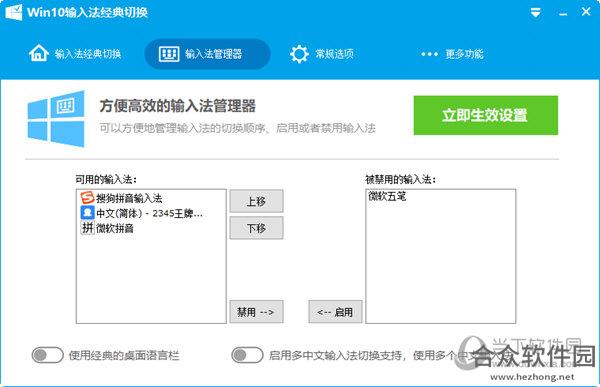Click the gear icon for 常规选项
Viewport: 600px width, 387px height.
[x=299, y=54]
